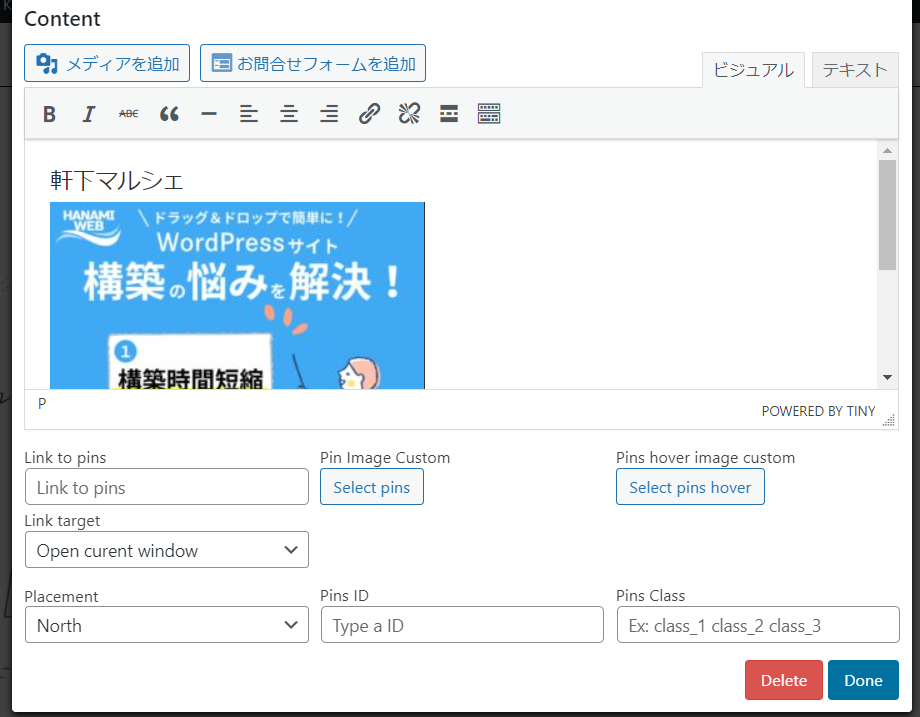920x717 pixels.
Task: Switch to ビジュアル tab
Action: (x=753, y=70)
